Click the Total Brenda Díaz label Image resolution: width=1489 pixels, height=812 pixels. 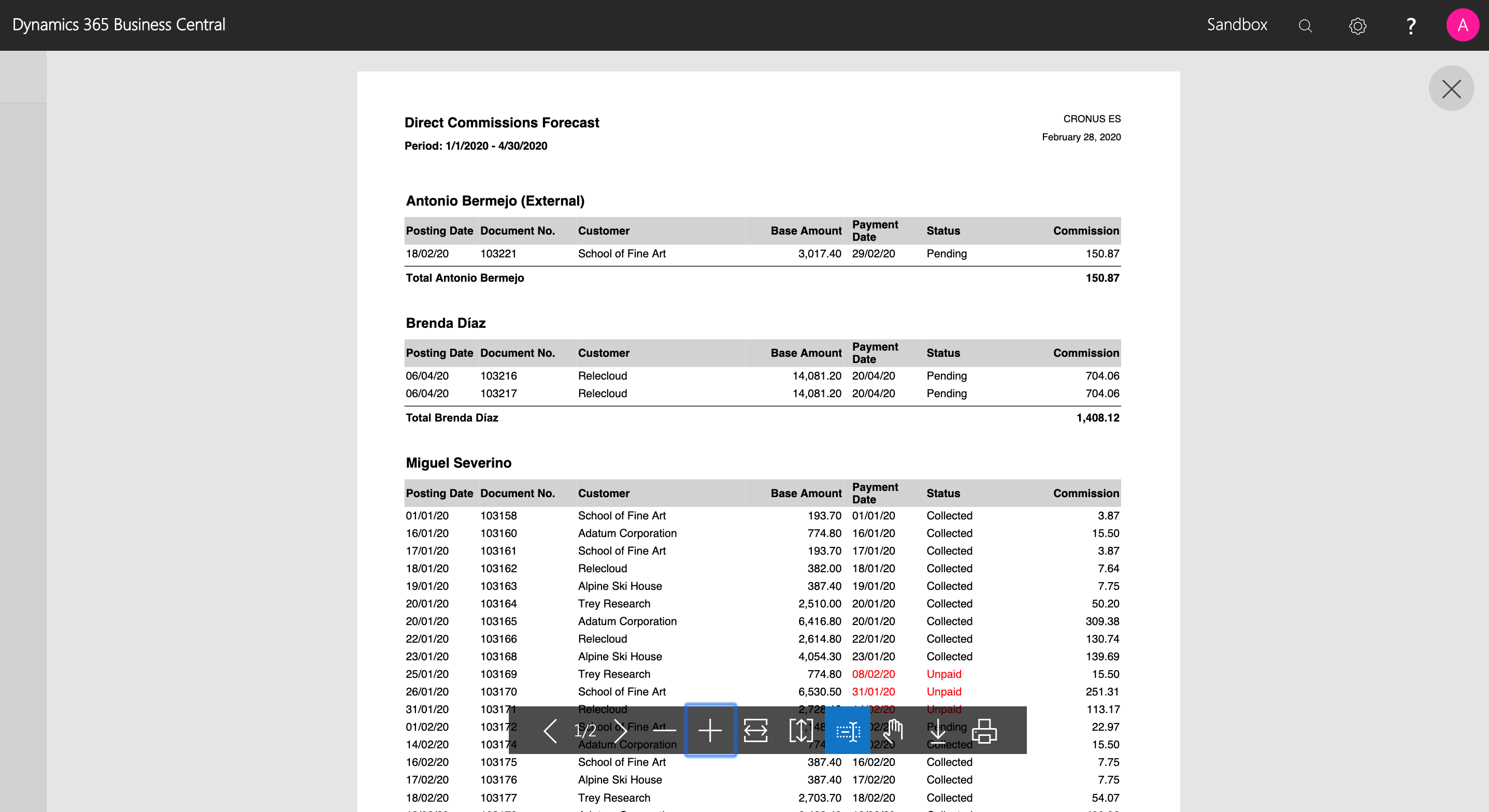point(451,417)
